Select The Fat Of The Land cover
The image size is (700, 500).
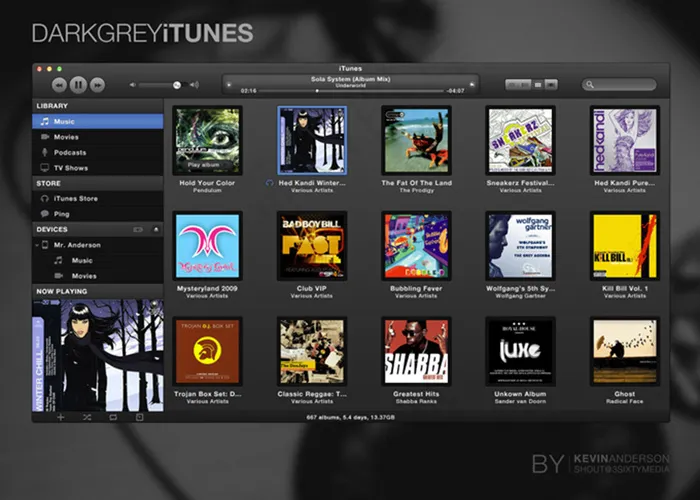(417, 140)
